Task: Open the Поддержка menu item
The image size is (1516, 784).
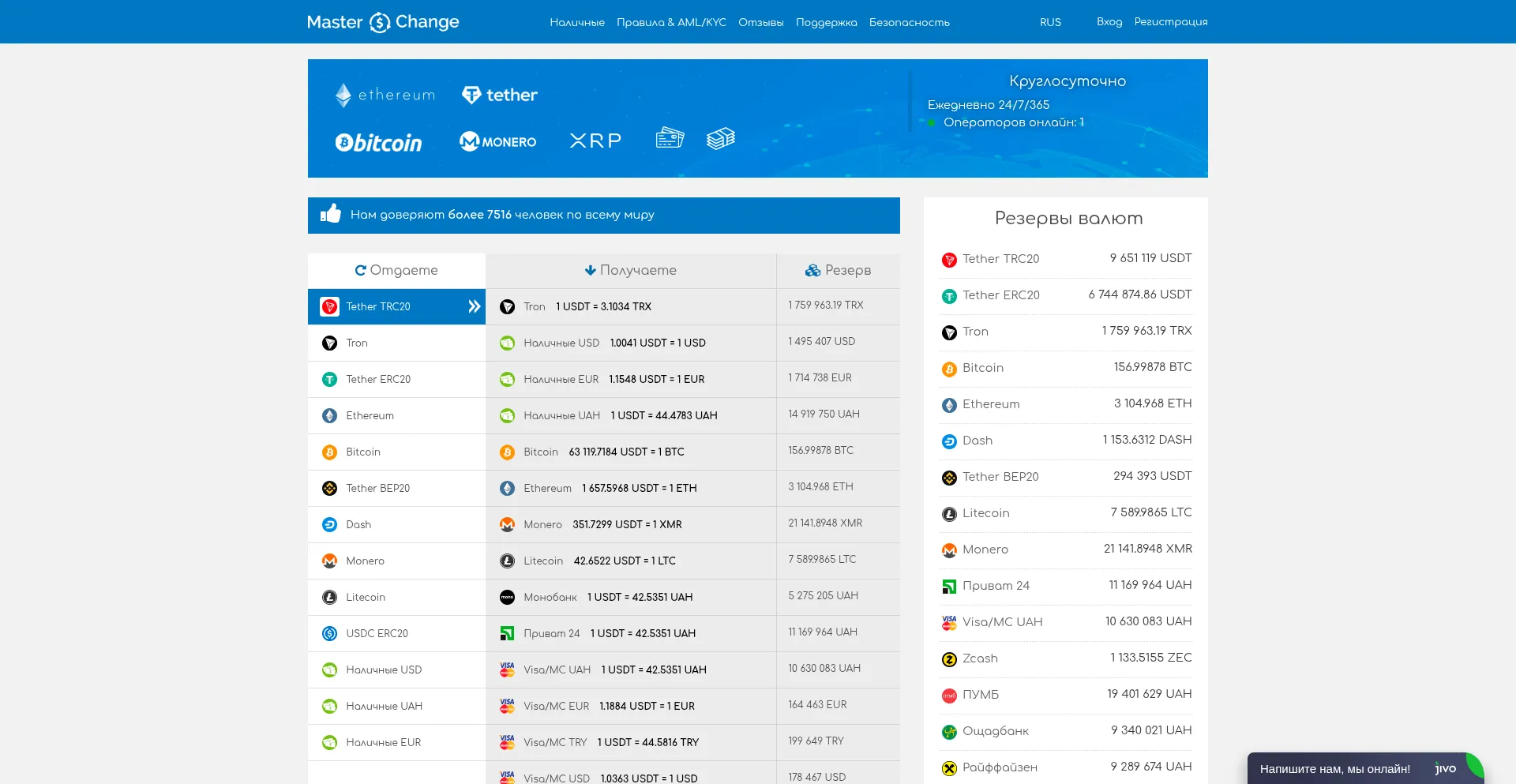Action: pyautogui.click(x=827, y=22)
